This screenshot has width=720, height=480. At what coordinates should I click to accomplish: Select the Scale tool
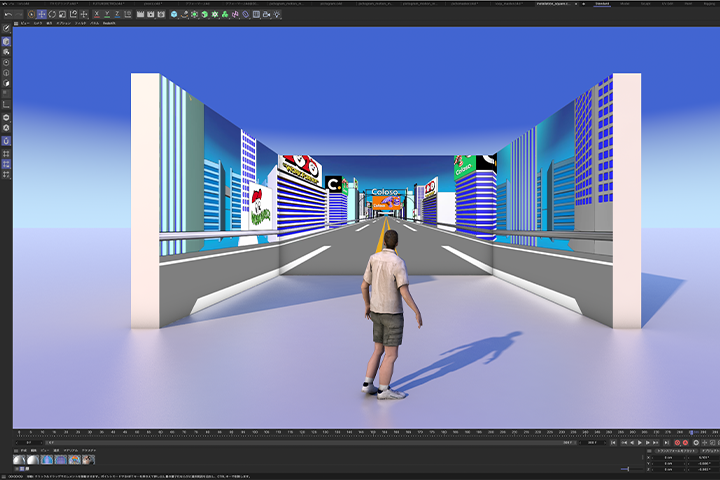pyautogui.click(x=62, y=14)
